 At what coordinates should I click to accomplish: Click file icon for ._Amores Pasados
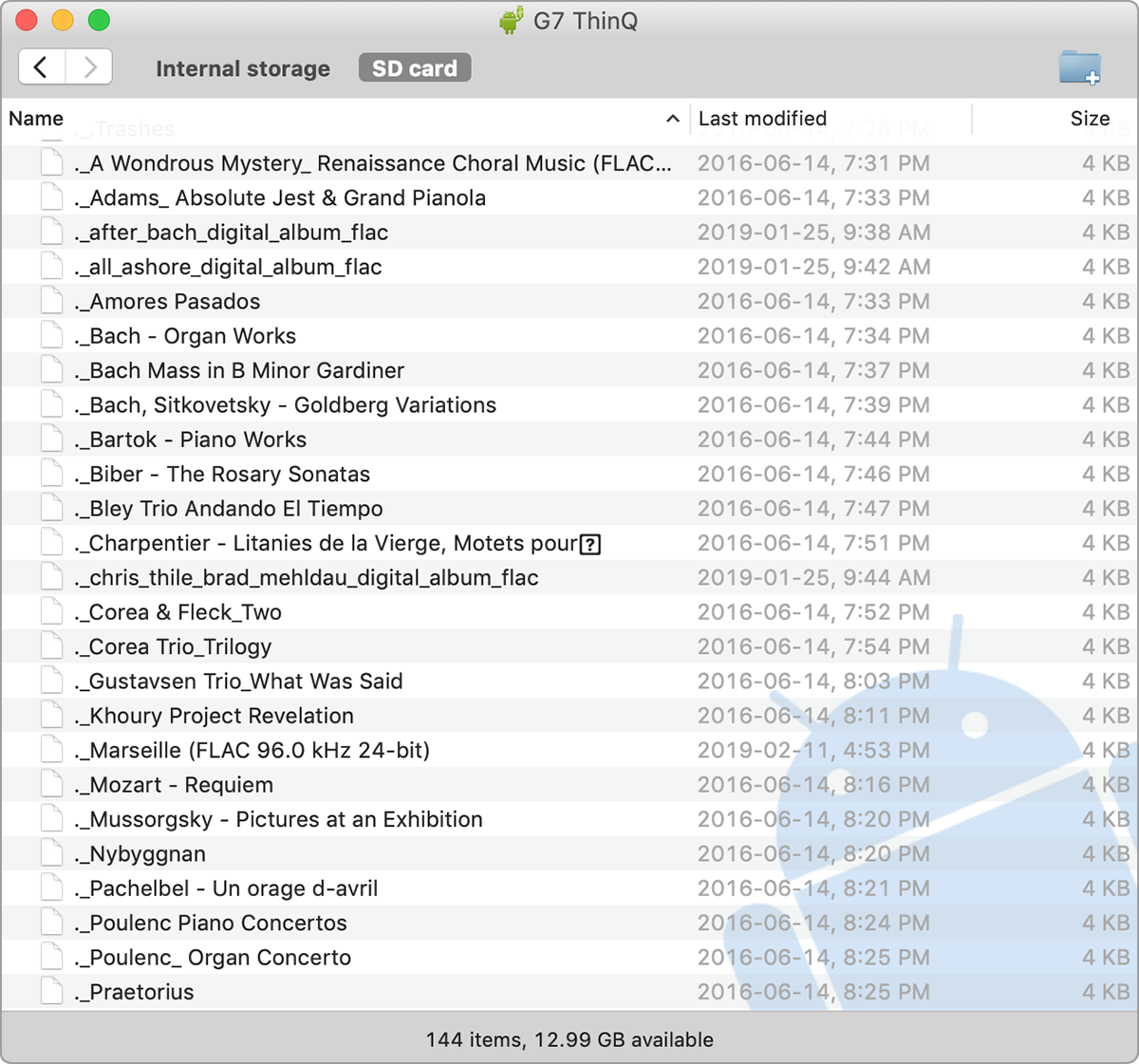52,301
